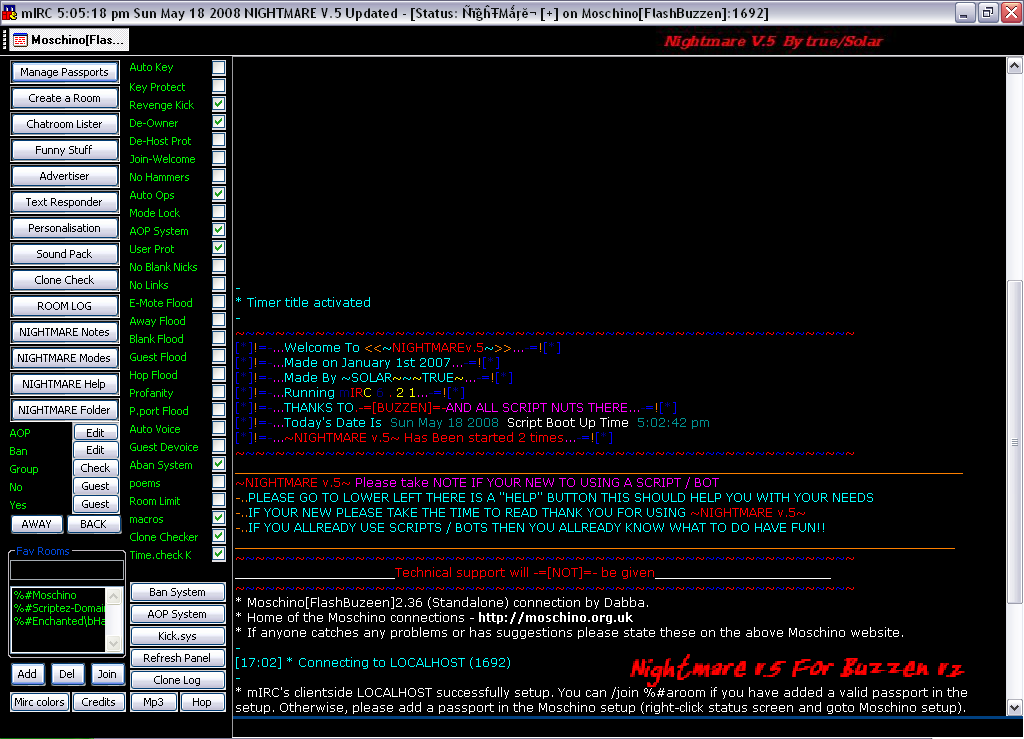Click the command input line

(x=627, y=729)
